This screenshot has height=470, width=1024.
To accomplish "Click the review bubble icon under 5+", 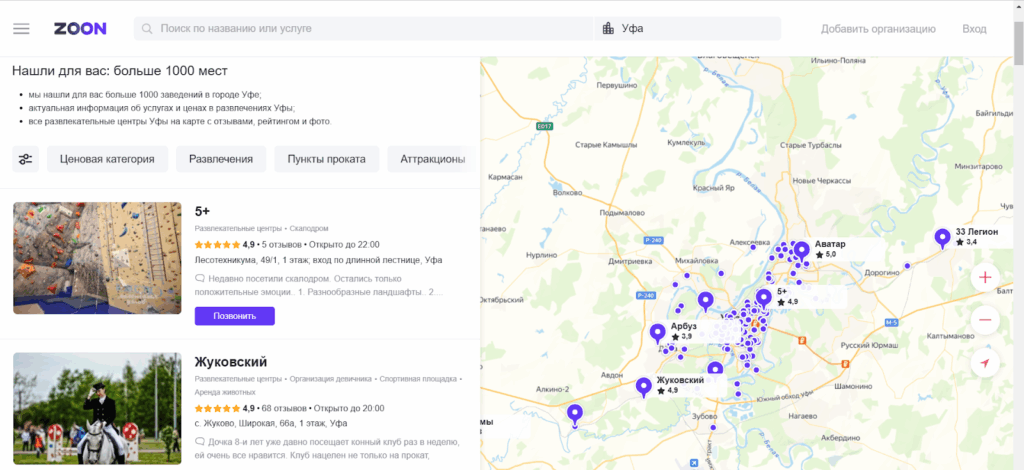I will [199, 279].
